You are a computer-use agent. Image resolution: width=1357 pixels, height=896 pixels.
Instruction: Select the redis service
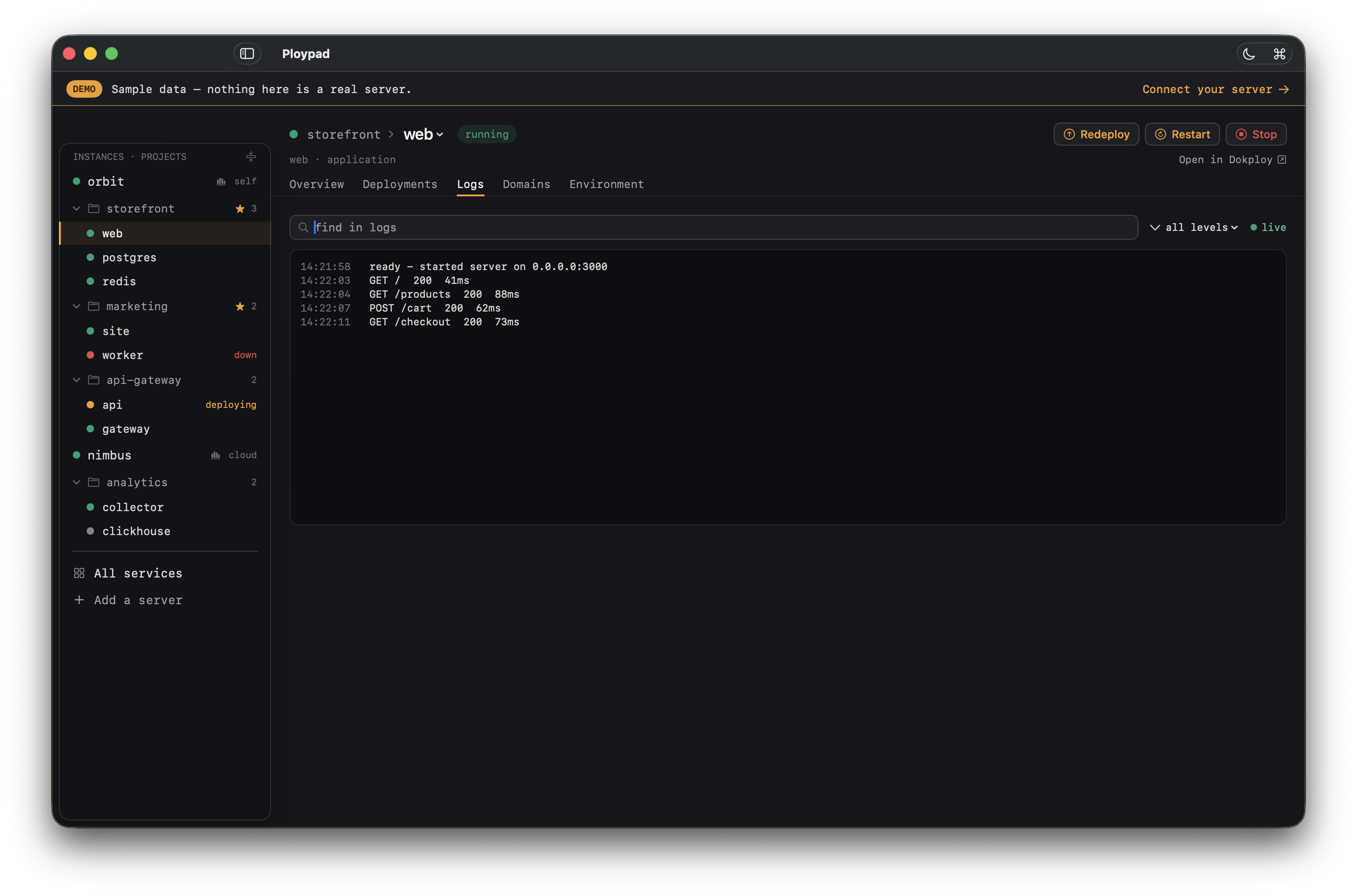[165, 282]
